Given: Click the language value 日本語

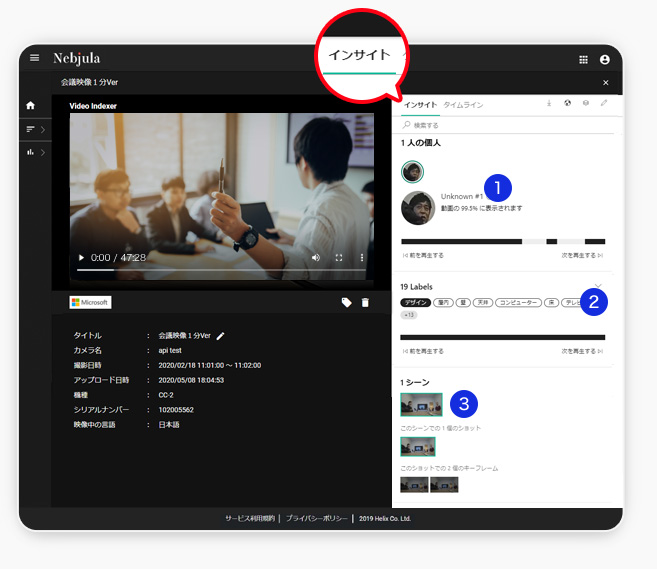Looking at the screenshot, I should point(169,425).
